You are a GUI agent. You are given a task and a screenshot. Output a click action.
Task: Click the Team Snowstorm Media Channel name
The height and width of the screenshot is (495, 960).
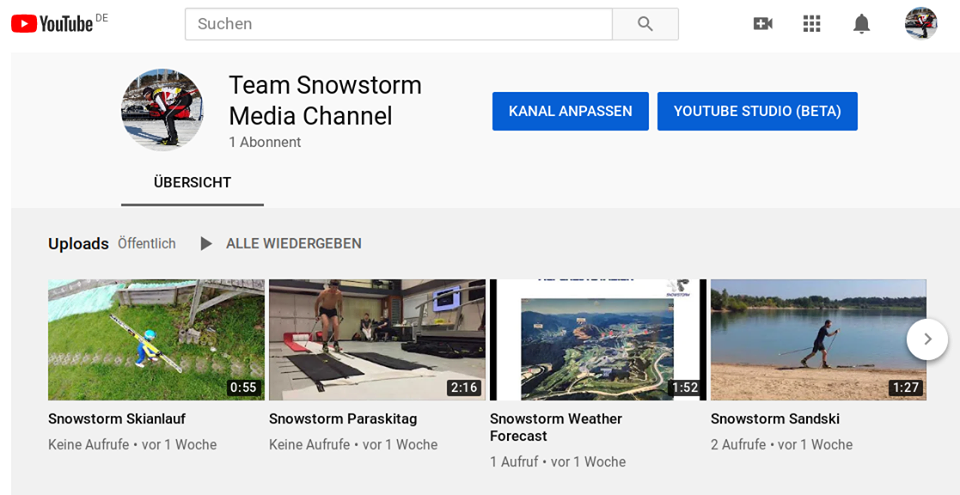coord(325,100)
